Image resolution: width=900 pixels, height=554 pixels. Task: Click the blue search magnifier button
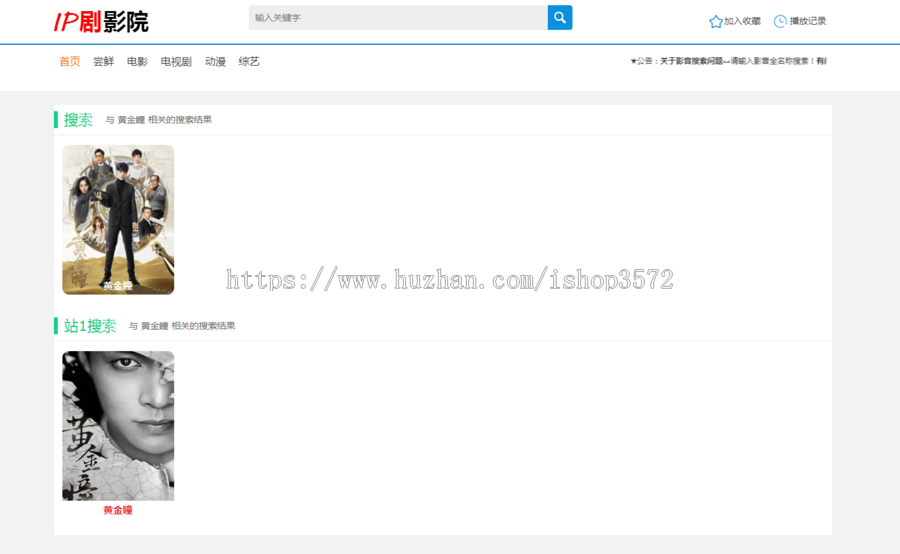click(x=560, y=18)
